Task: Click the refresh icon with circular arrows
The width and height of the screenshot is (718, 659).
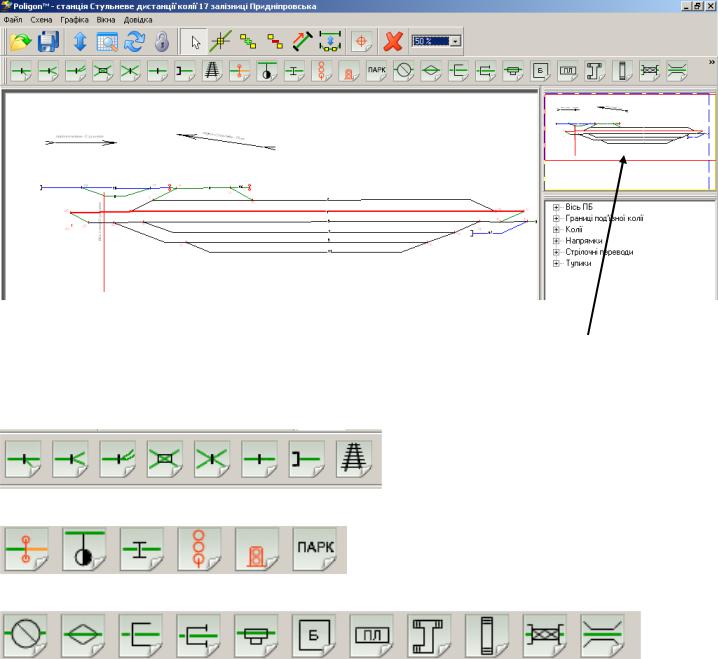Action: (135, 42)
